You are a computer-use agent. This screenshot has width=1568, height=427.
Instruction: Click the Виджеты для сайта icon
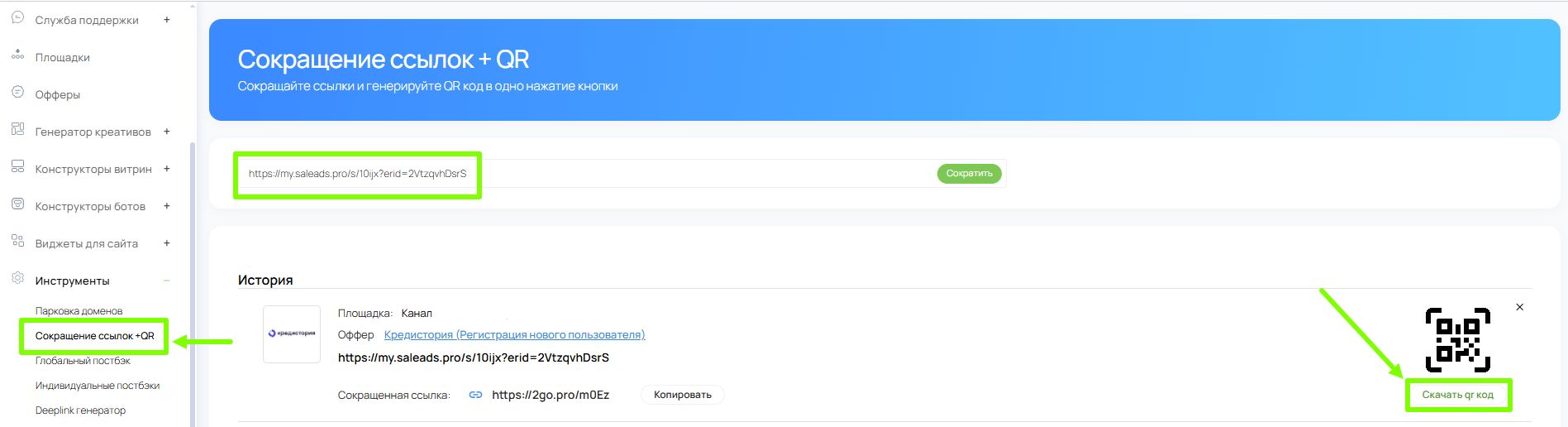(17, 242)
